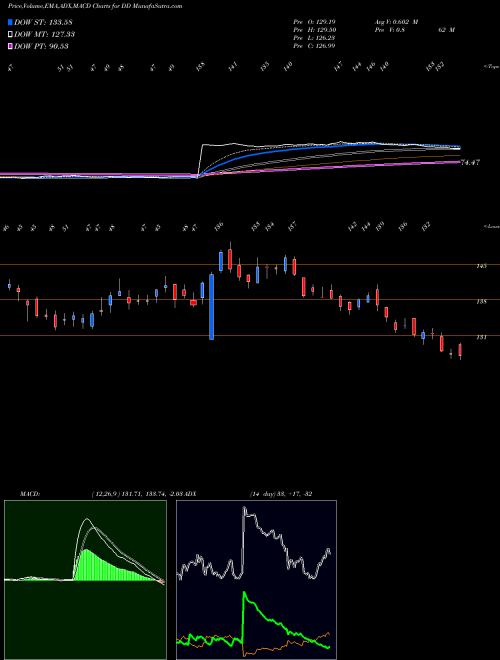The image size is (500, 660).
Task: Open the ADX indicator chart panel
Action: pyautogui.click(x=256, y=580)
